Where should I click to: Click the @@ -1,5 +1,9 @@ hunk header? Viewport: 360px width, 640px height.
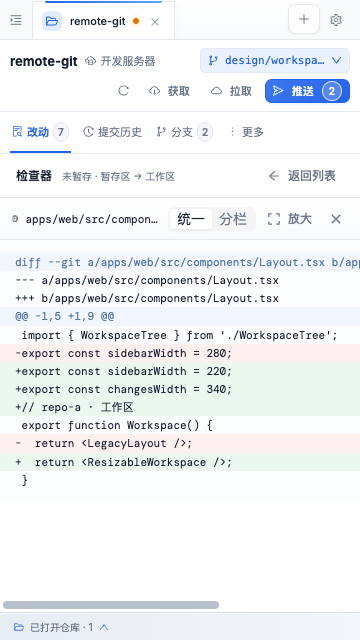coord(180,316)
